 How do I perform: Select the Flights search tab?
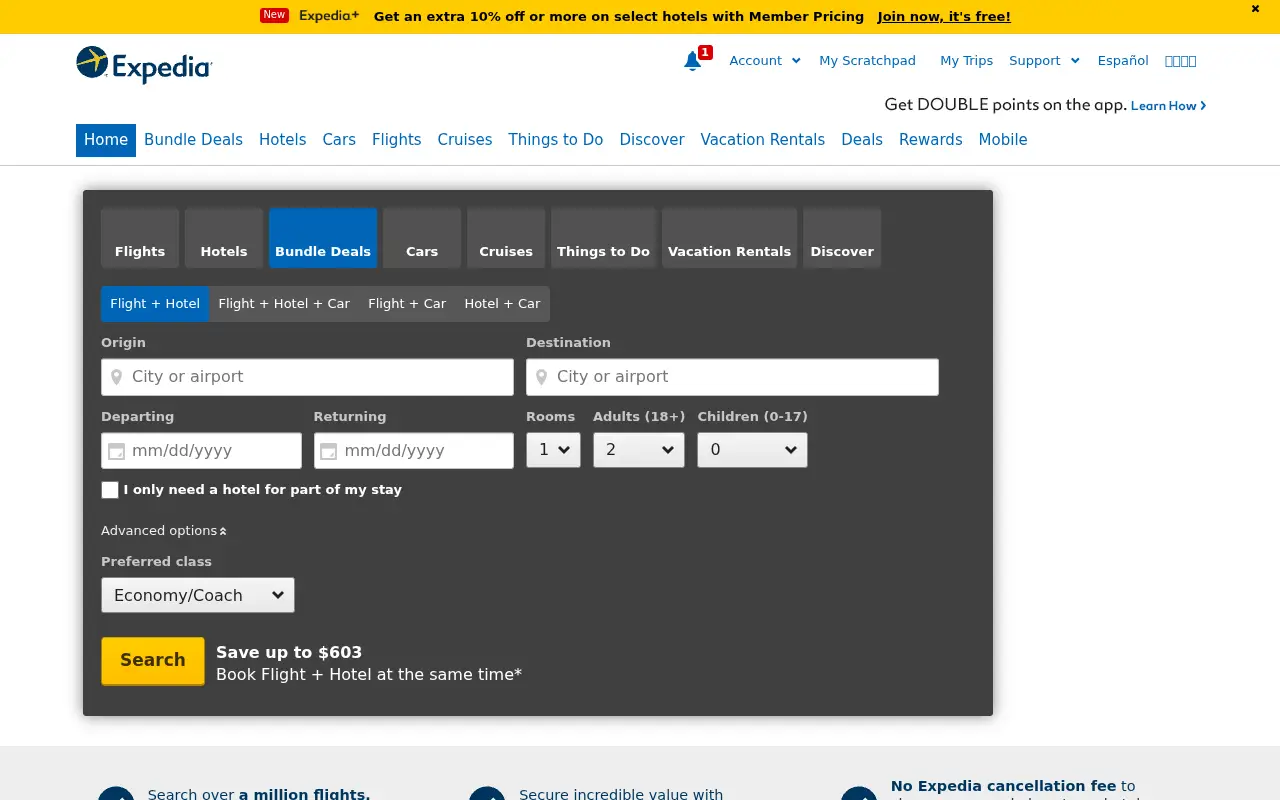point(140,238)
